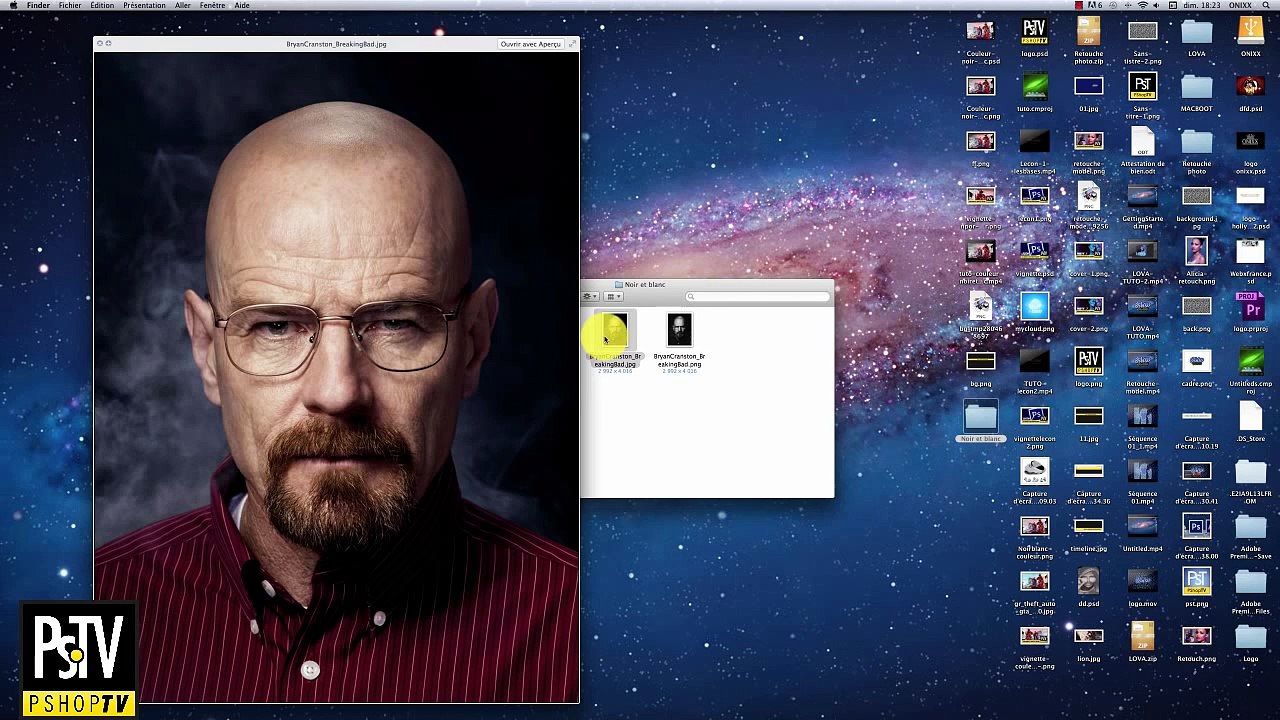Image resolution: width=1280 pixels, height=720 pixels.
Task: Open the Présentation menu
Action: (144, 5)
